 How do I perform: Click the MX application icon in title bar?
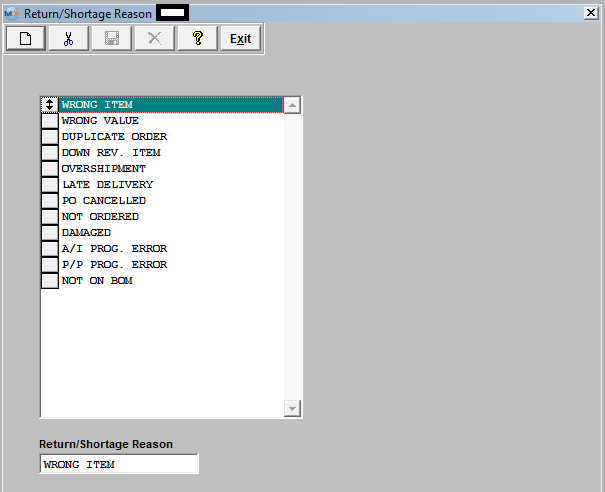[x=12, y=14]
